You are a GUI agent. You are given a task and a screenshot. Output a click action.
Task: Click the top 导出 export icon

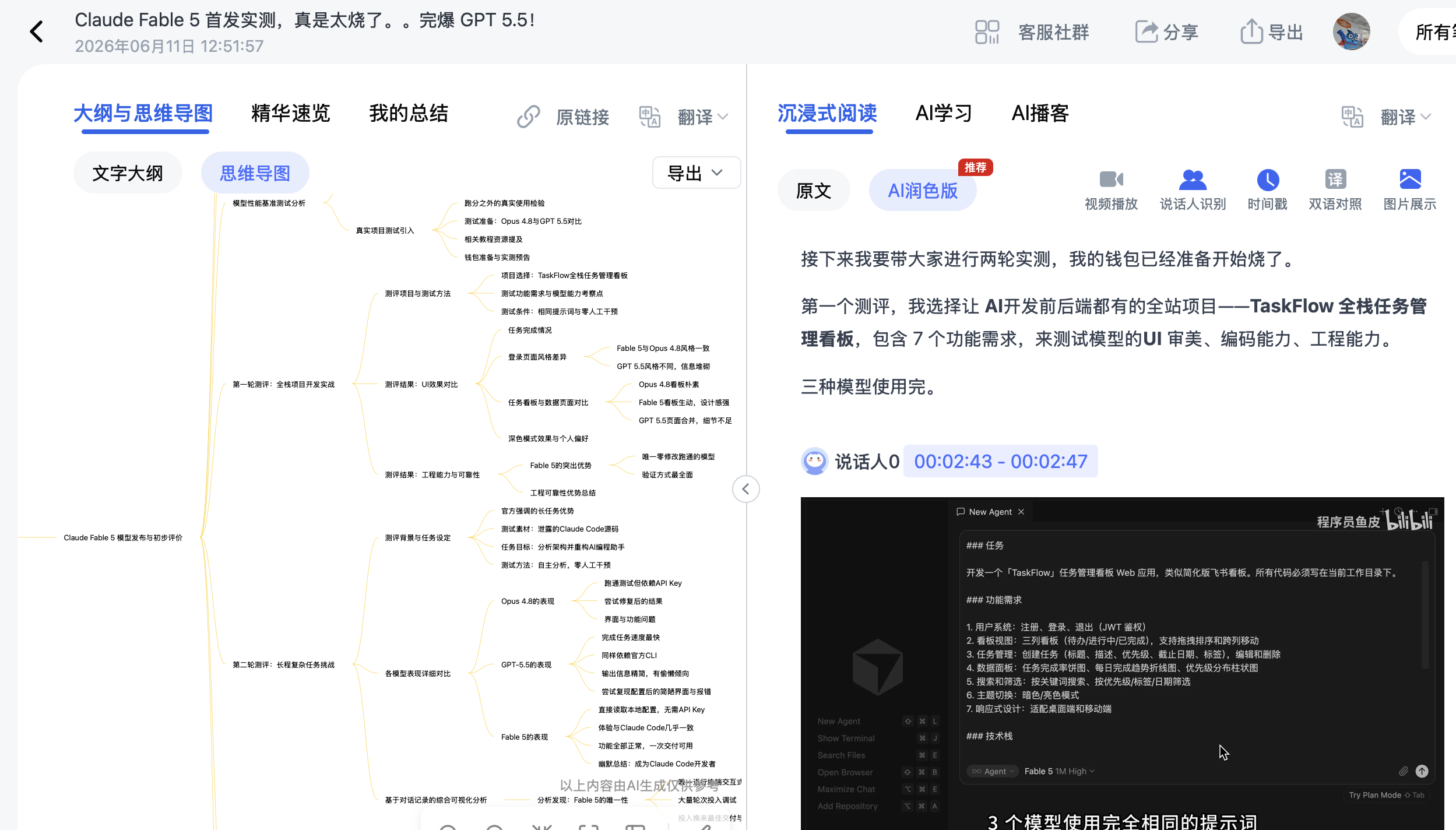click(1251, 31)
